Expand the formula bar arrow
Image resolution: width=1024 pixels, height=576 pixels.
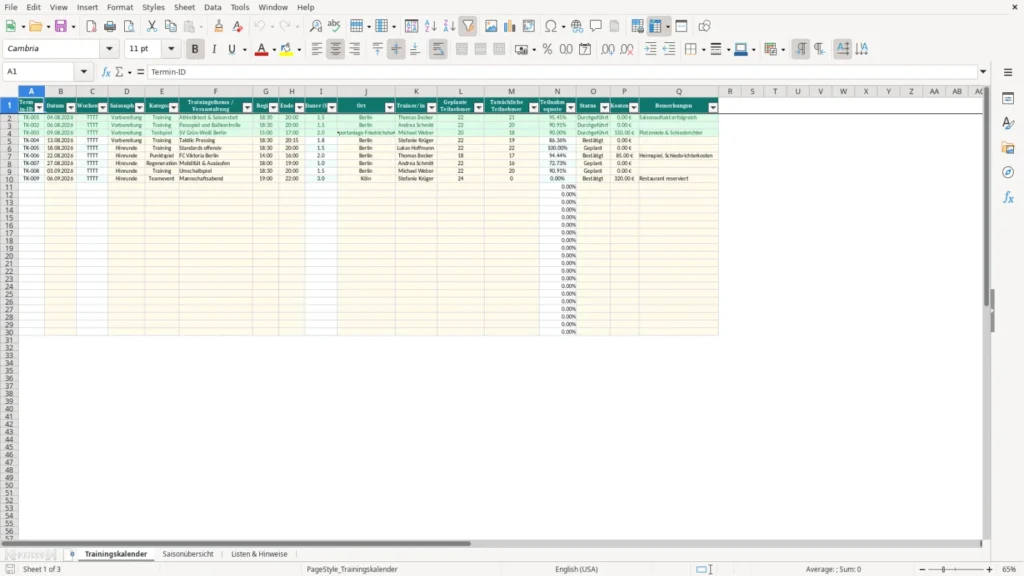coord(983,72)
